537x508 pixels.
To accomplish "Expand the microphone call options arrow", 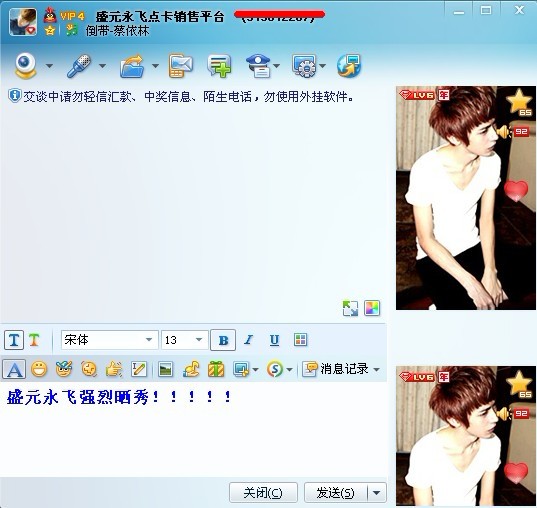I will point(102,65).
